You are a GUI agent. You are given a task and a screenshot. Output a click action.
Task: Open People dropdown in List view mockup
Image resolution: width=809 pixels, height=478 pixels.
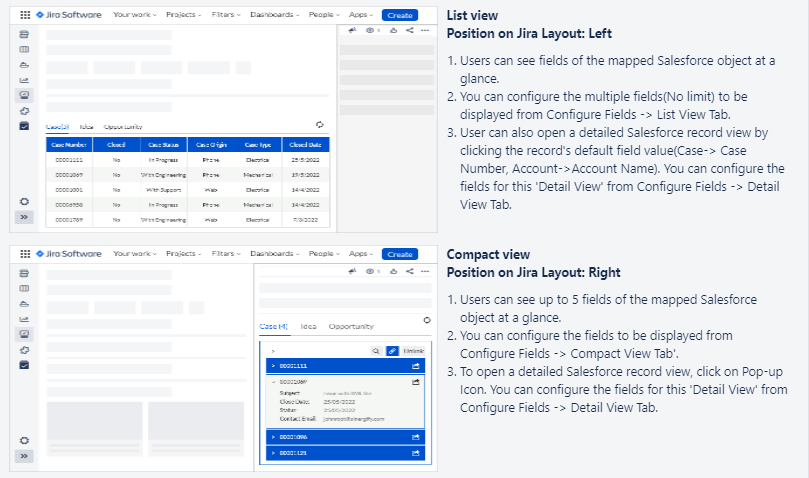[324, 15]
